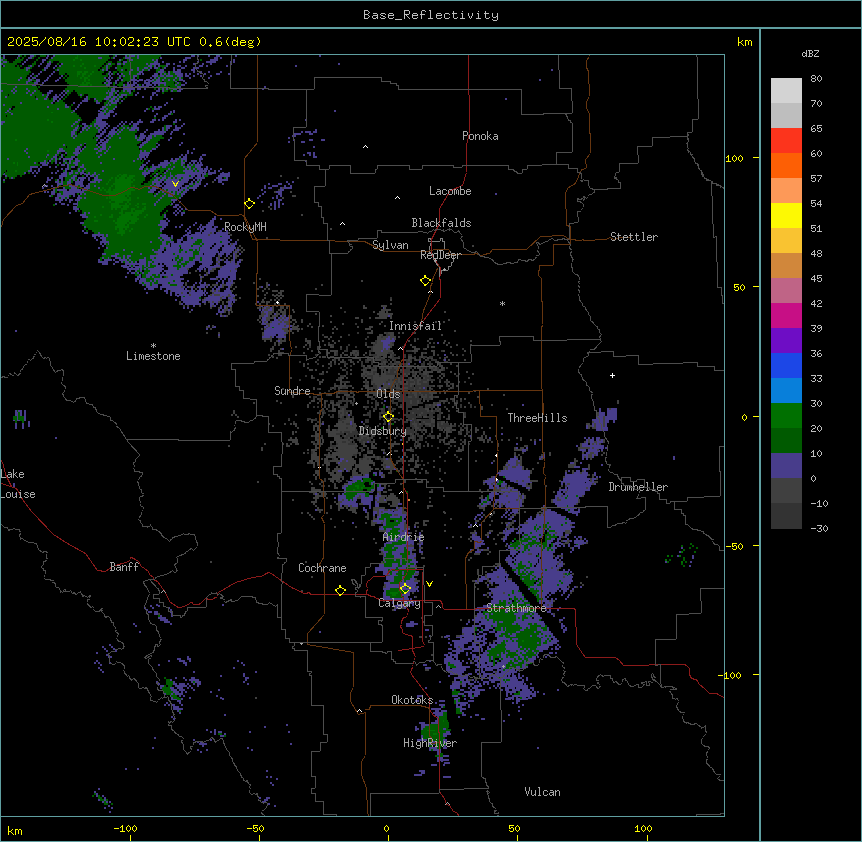Viewport: 862px width, 842px height.
Task: Click the Innisfail city label
Action: click(415, 326)
